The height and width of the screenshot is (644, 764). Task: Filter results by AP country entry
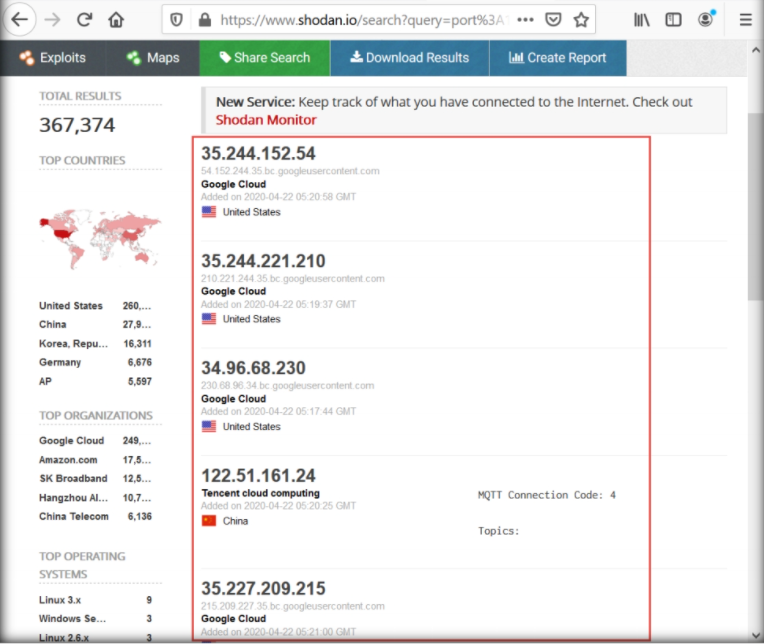point(45,381)
